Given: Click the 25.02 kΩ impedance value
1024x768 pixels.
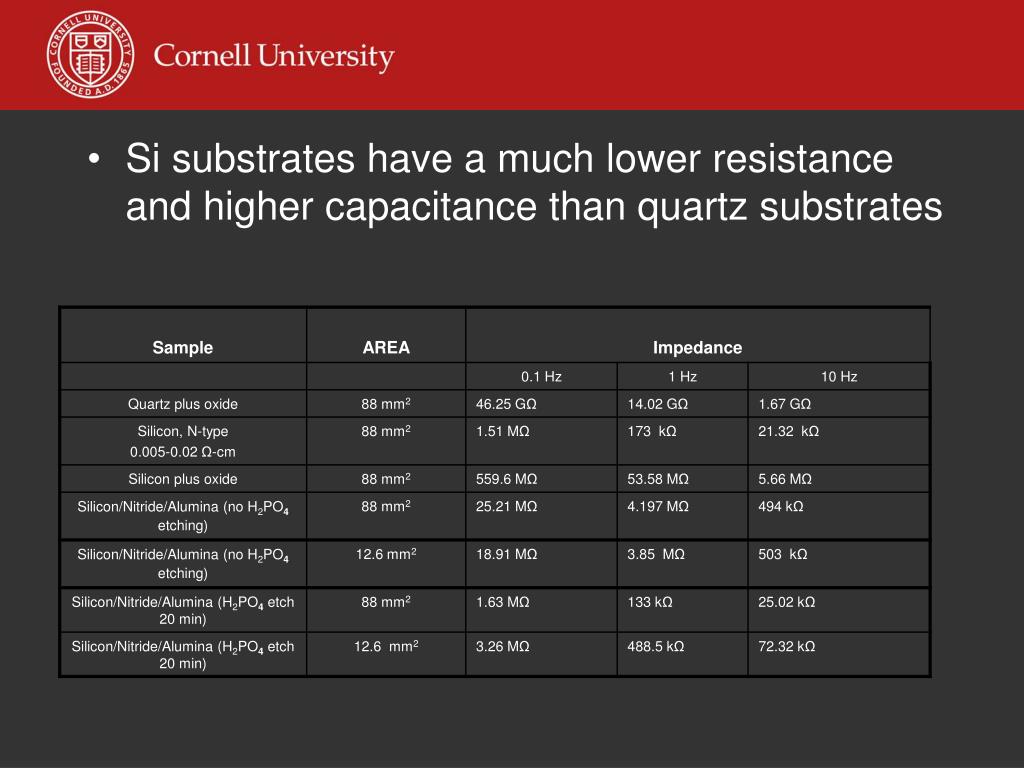Looking at the screenshot, I should coord(786,602).
